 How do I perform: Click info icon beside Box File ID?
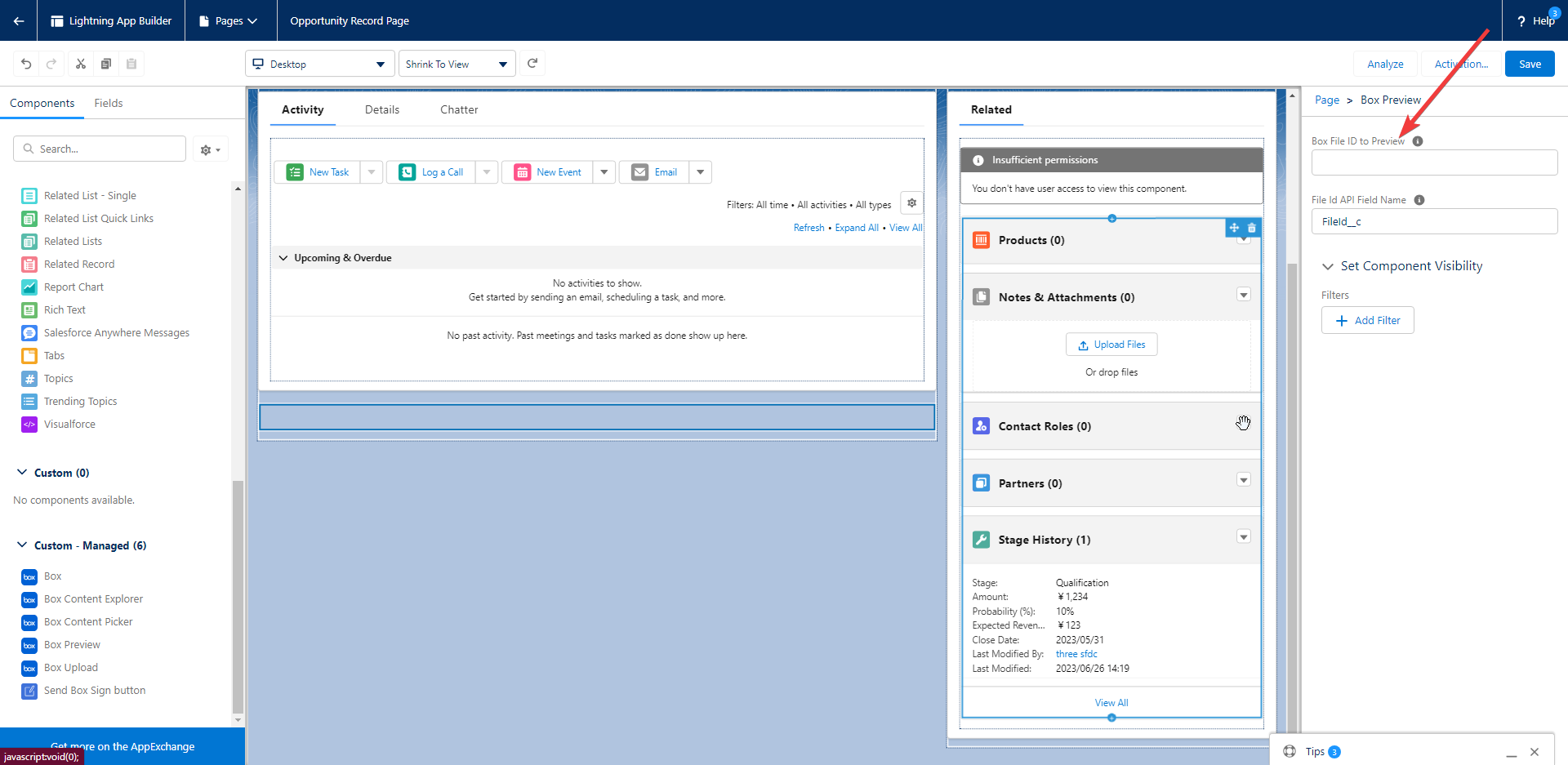pos(1418,141)
